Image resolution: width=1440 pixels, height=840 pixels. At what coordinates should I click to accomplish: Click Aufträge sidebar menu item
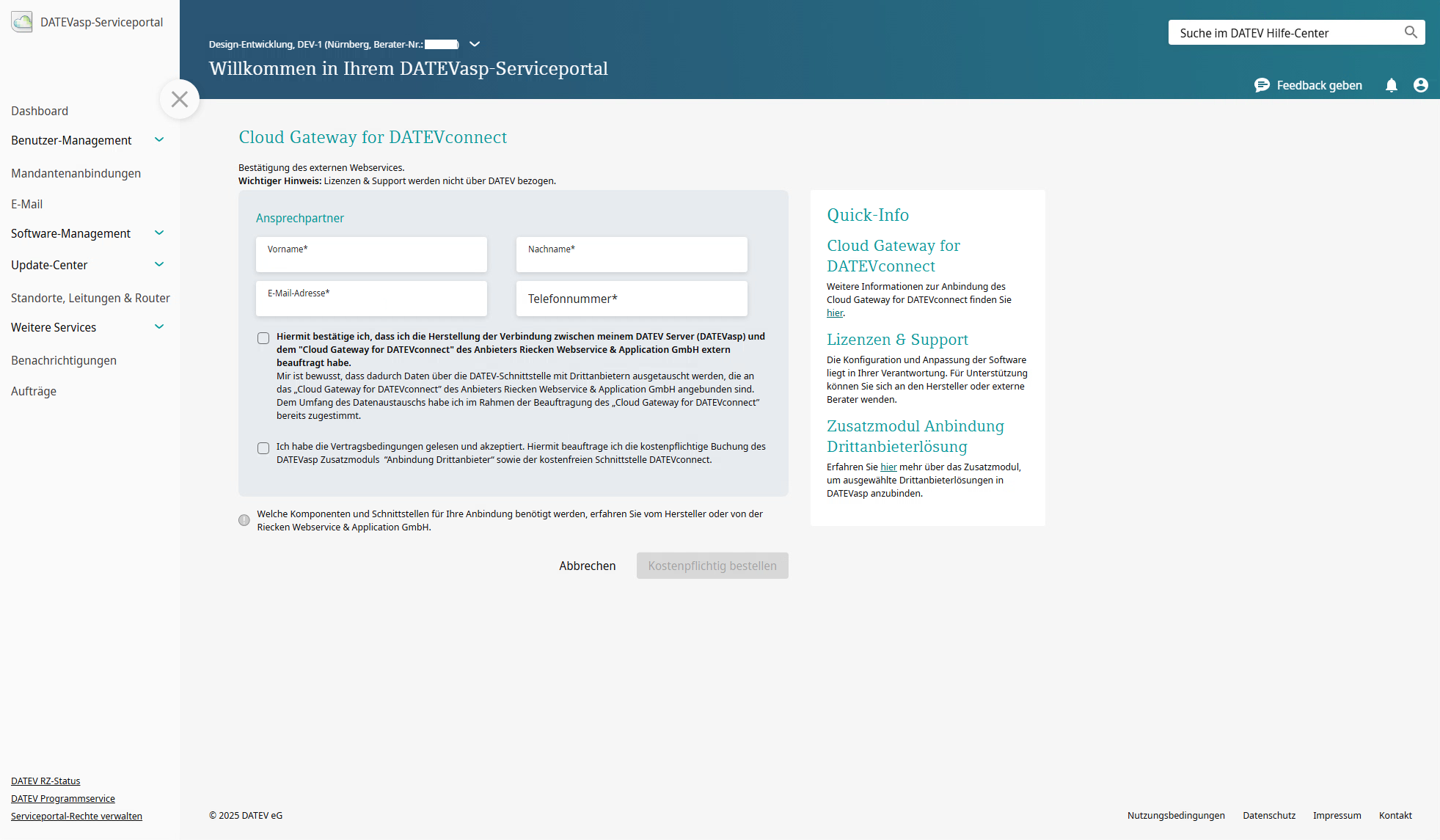tap(33, 391)
